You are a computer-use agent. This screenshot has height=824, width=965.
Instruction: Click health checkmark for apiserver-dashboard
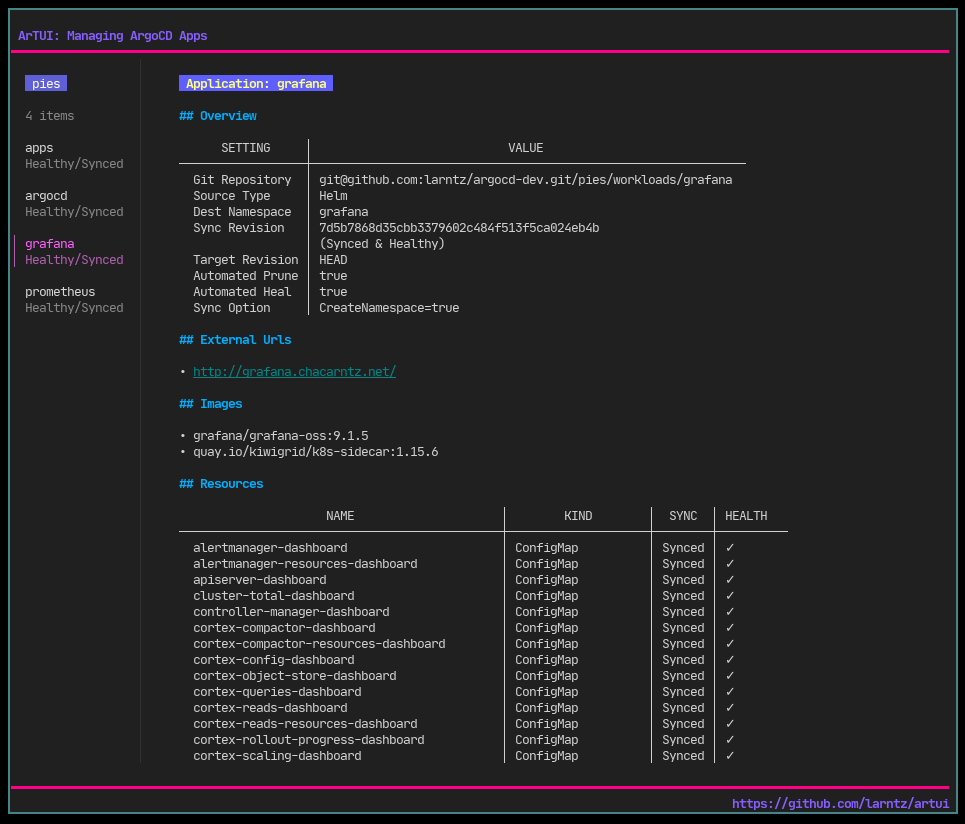pos(730,580)
